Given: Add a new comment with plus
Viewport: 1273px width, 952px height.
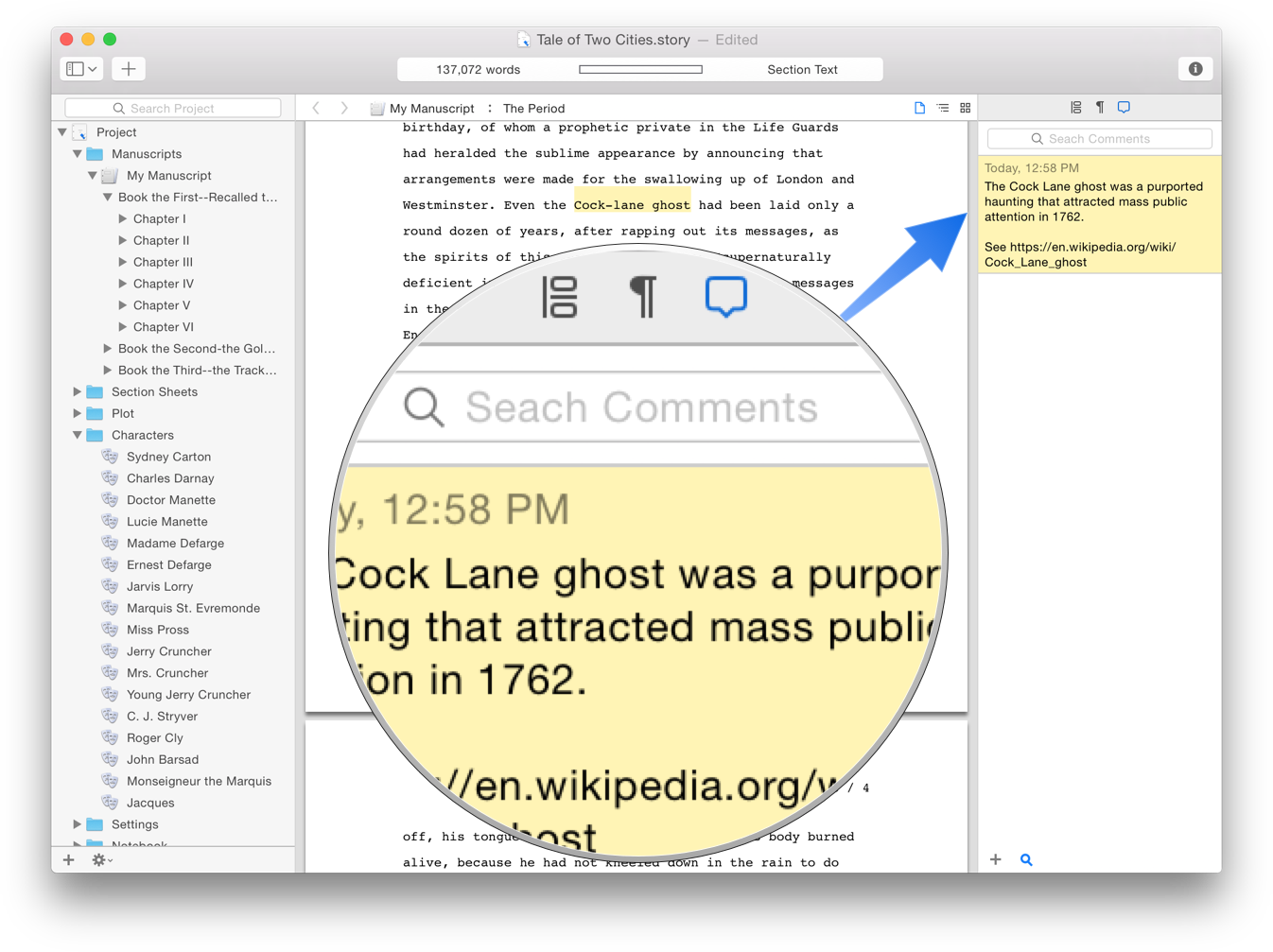Looking at the screenshot, I should pos(996,859).
